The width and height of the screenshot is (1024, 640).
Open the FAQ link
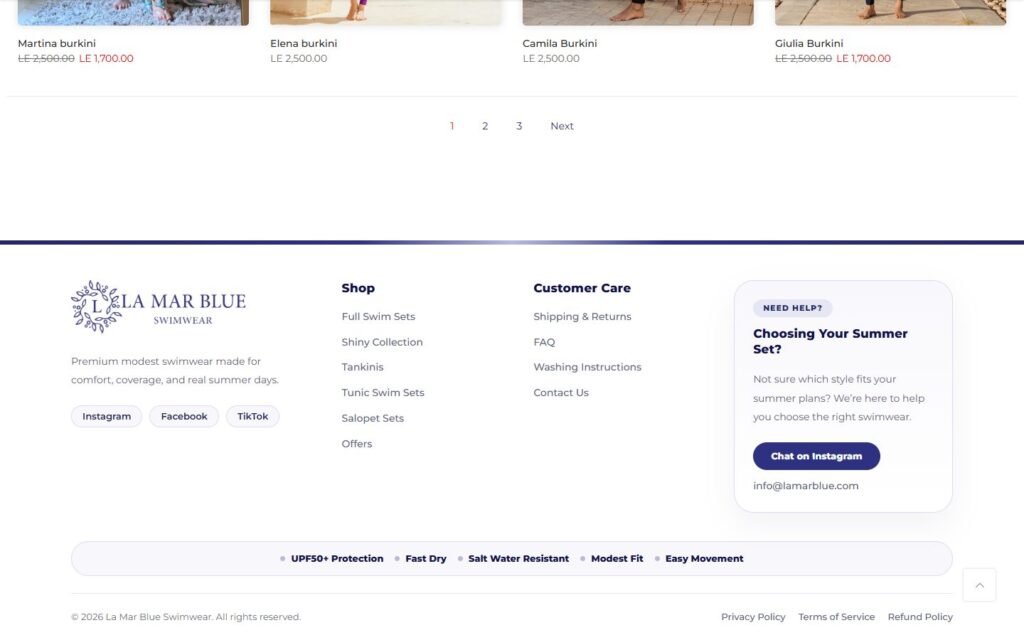point(544,342)
